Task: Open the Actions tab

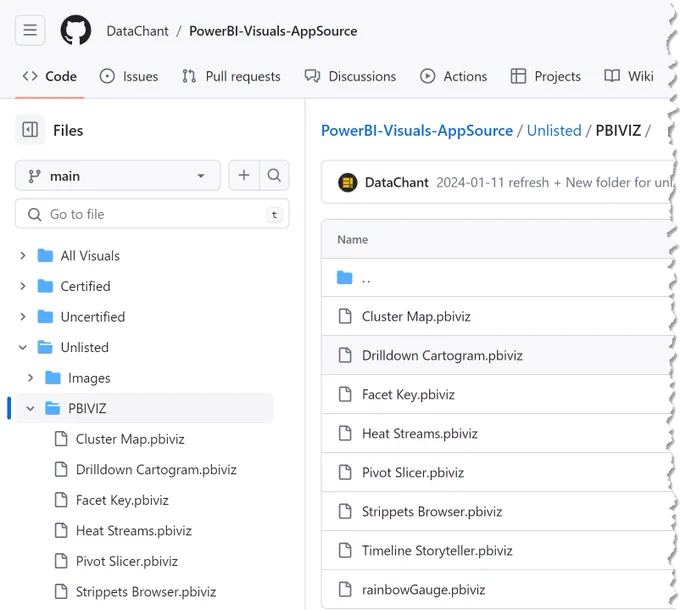Action: click(x=453, y=76)
